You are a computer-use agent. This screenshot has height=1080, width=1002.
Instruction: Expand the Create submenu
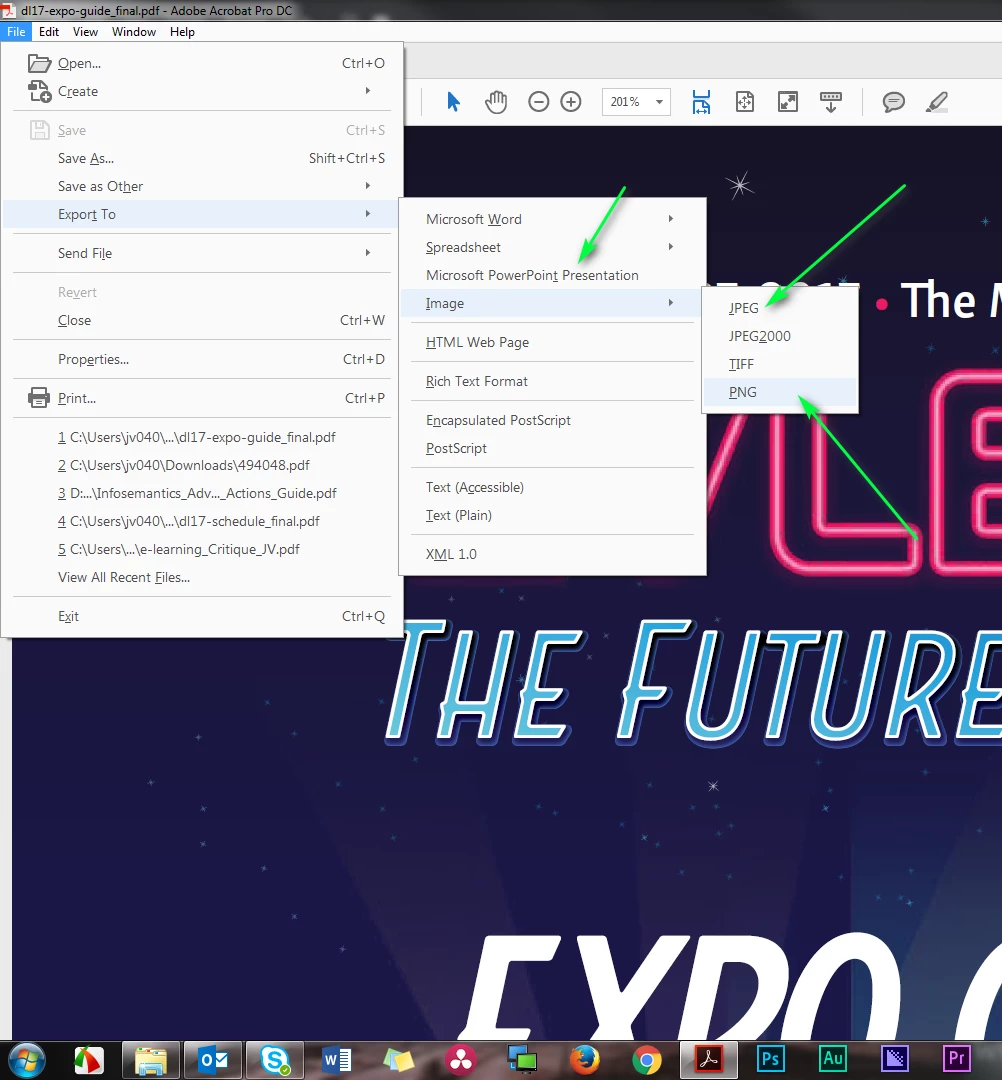coord(201,92)
